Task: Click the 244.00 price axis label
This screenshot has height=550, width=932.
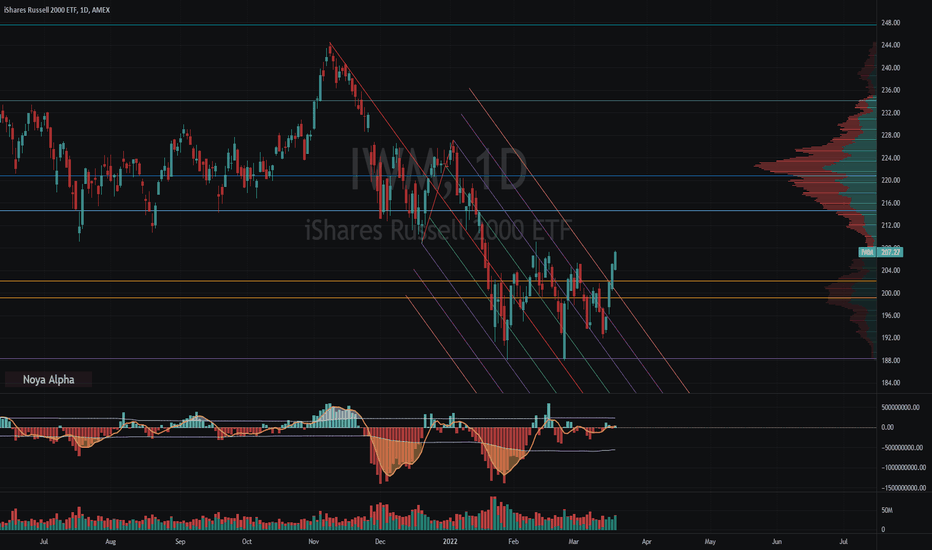Action: [x=890, y=45]
